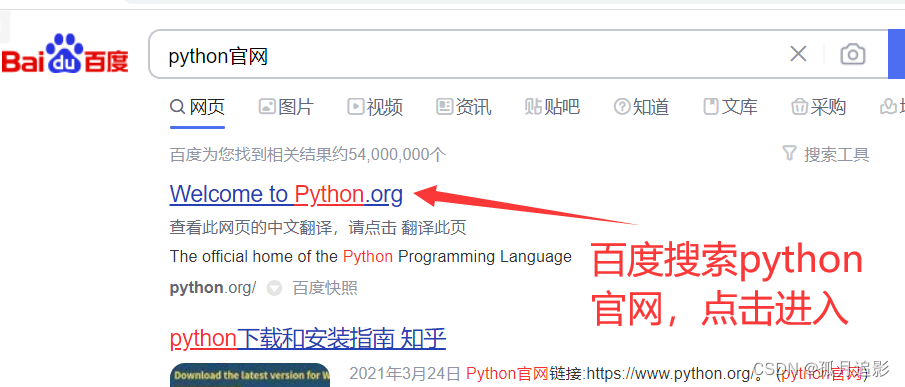Open the 视频 tab
905x387 pixels.
375,107
